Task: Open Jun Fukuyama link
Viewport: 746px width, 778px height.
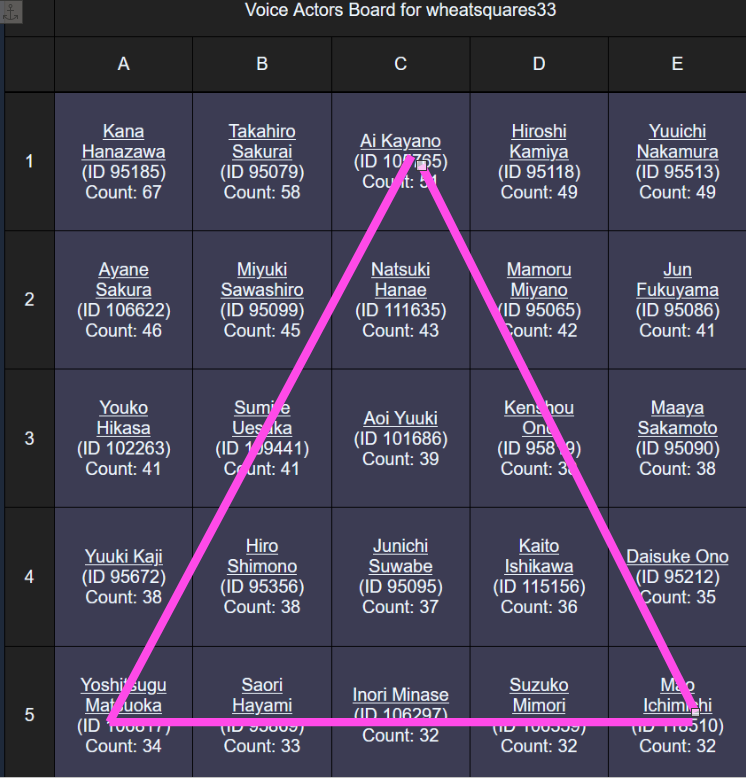Action: pyautogui.click(x=677, y=279)
